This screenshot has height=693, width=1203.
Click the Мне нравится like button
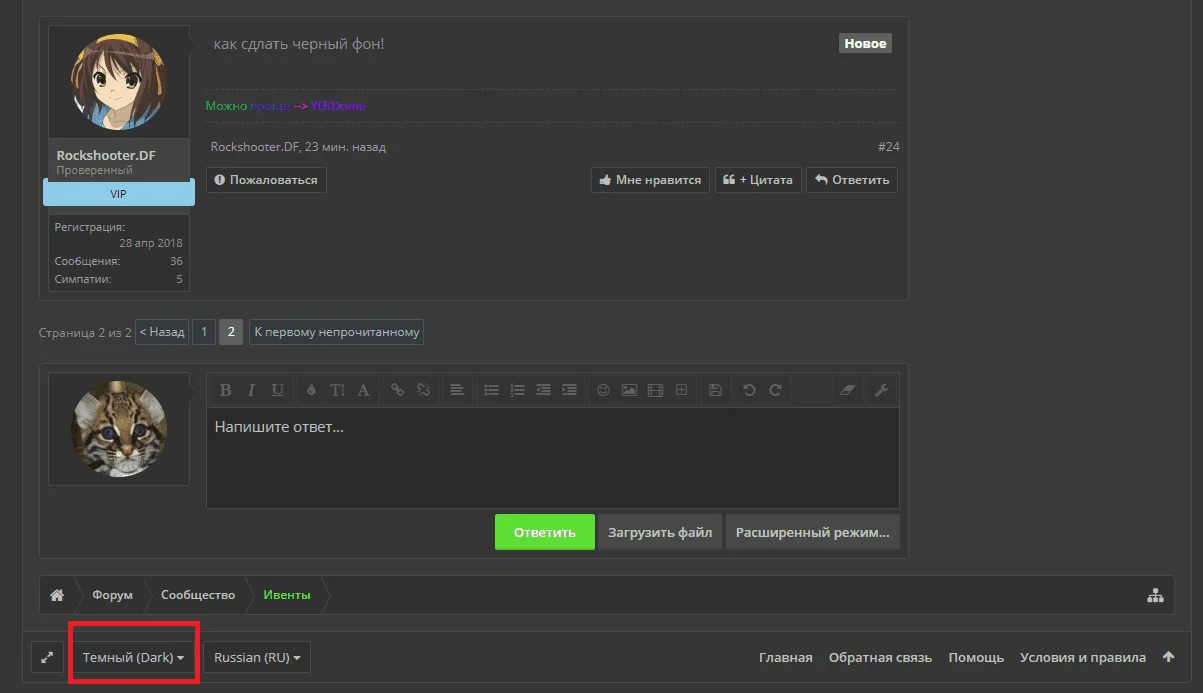tap(650, 180)
